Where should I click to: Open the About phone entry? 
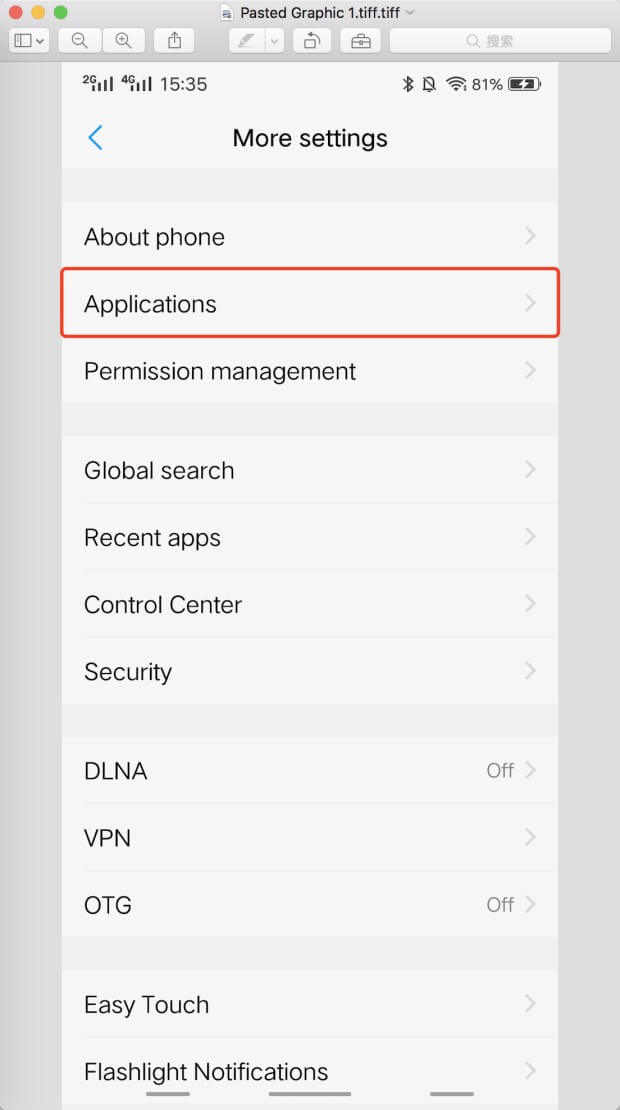click(x=310, y=237)
